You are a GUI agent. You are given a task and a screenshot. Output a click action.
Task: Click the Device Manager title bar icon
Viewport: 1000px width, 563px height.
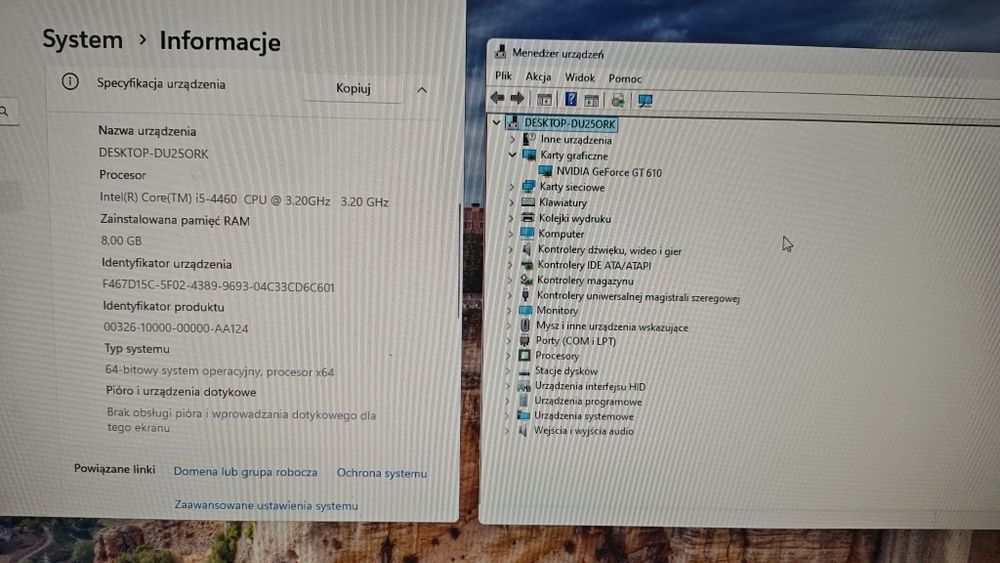click(x=501, y=52)
